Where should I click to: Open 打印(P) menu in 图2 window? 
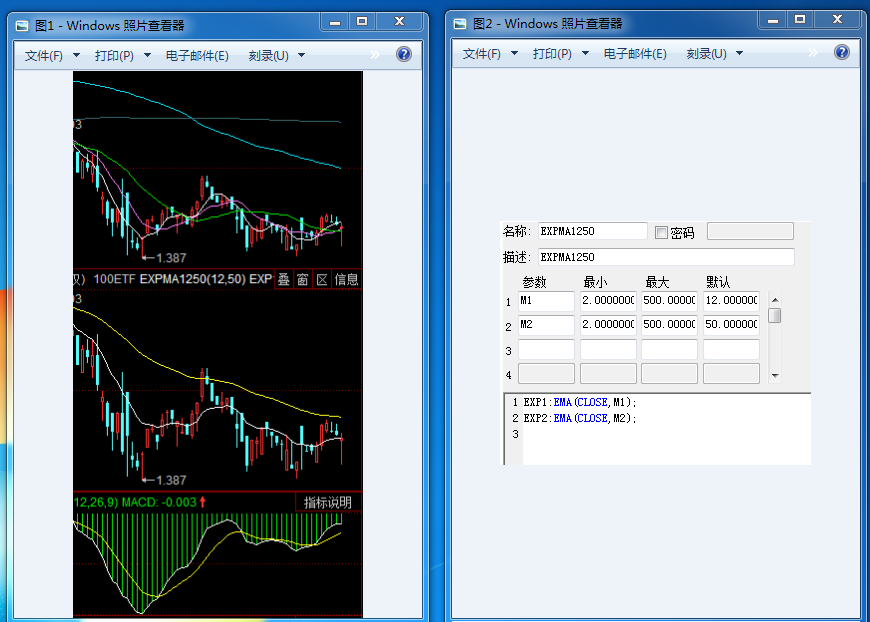point(552,54)
